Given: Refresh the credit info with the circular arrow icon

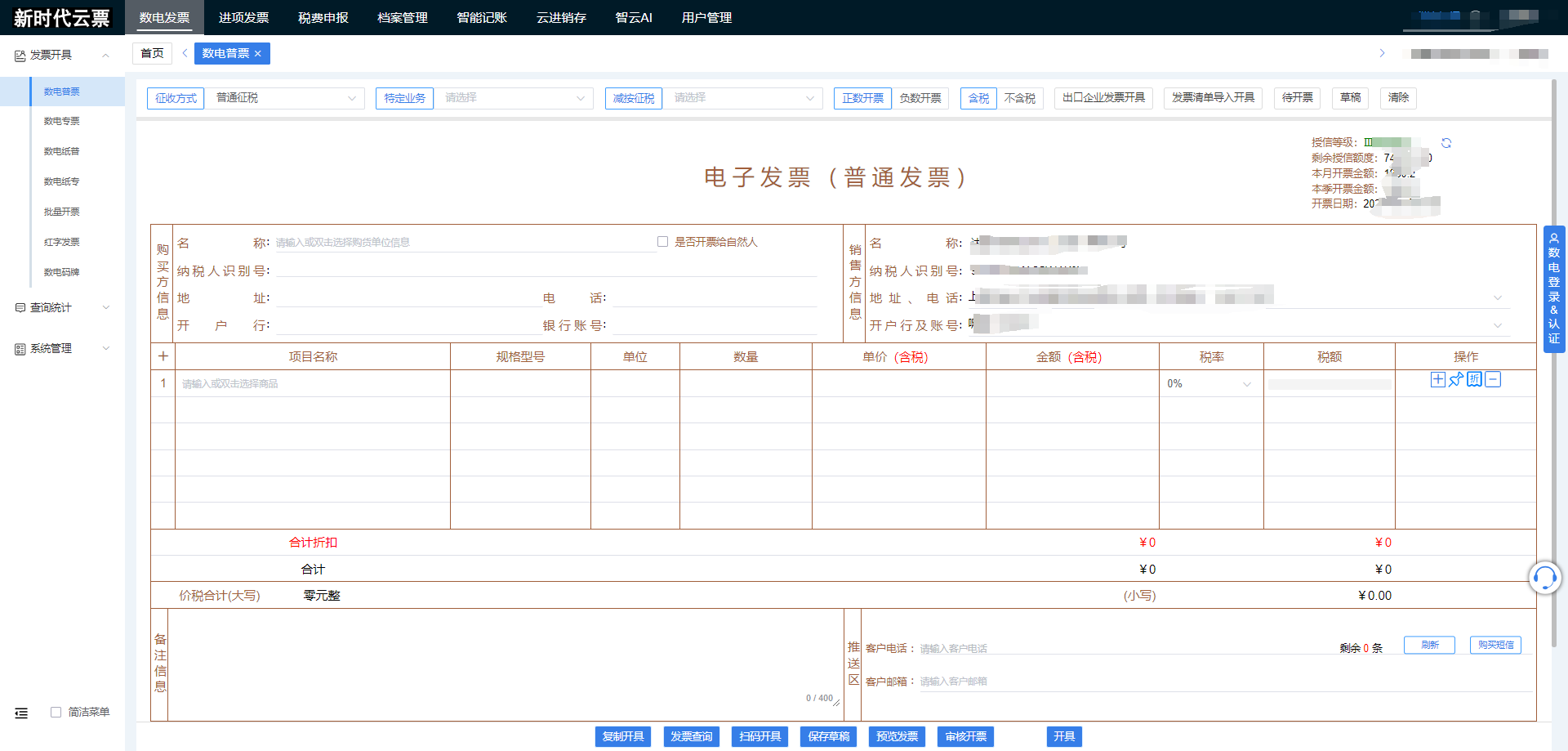Looking at the screenshot, I should pyautogui.click(x=1446, y=143).
